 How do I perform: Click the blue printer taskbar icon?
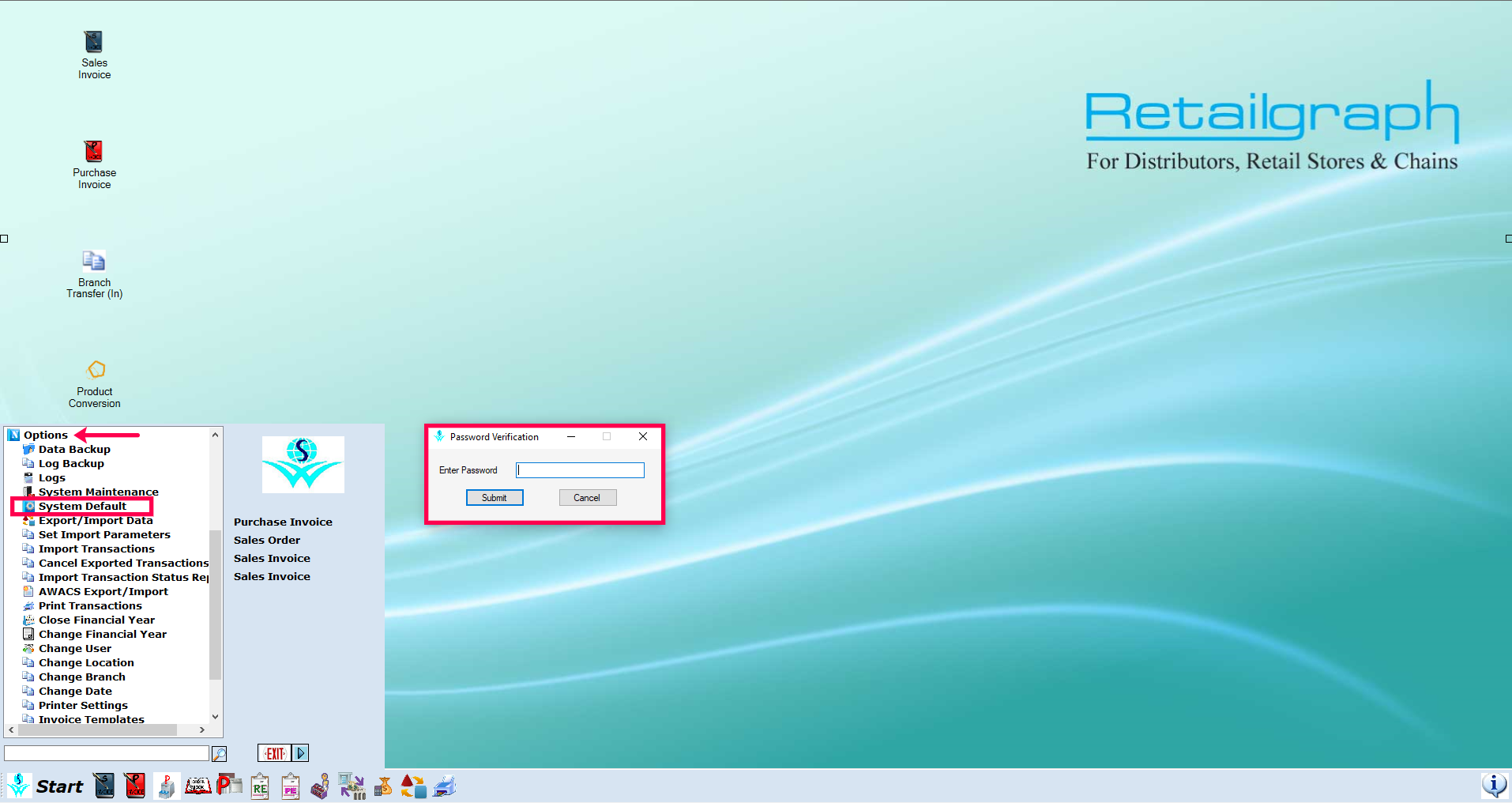click(445, 786)
